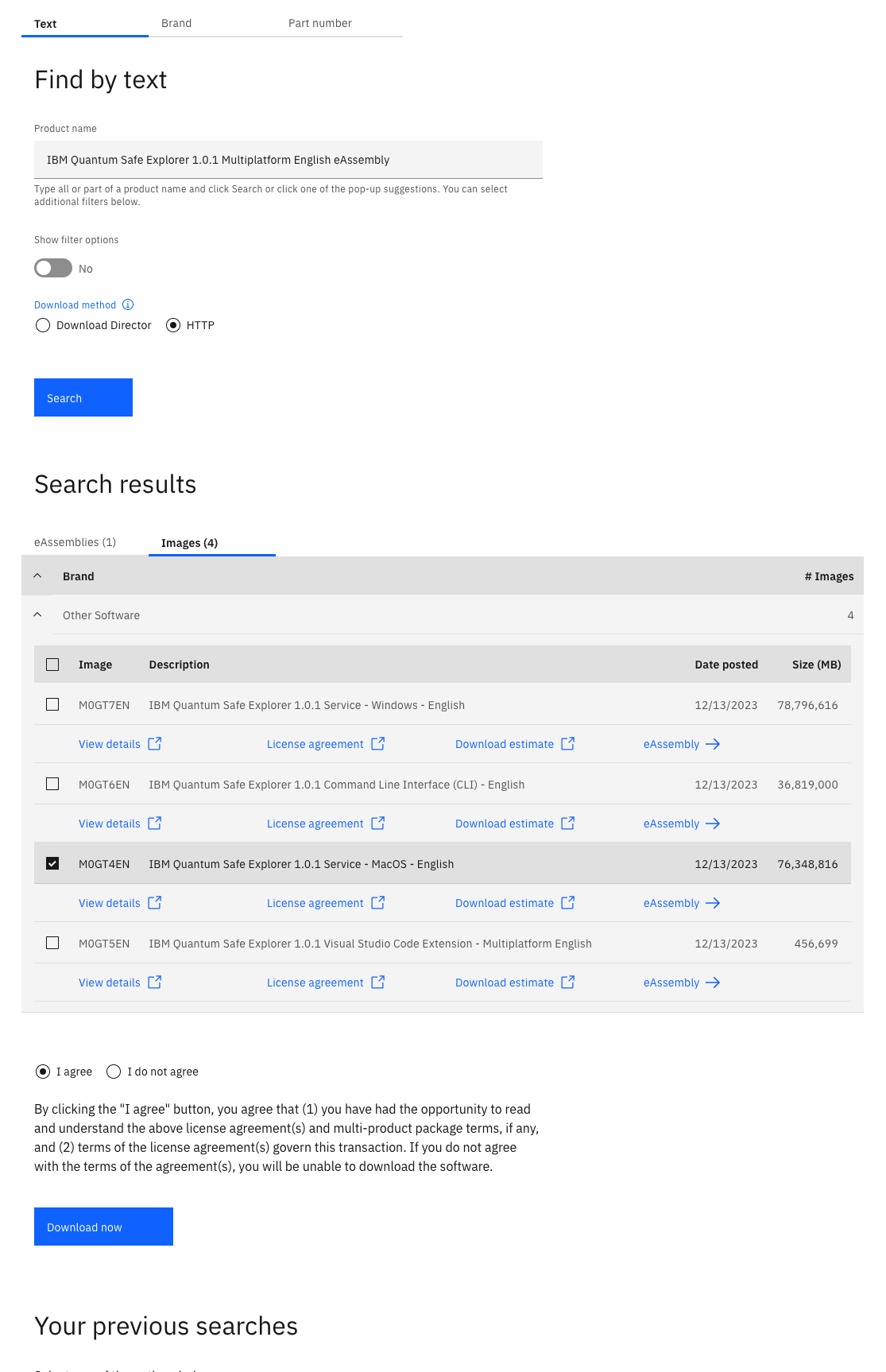Toggle the Show filter options switch
Screen dimensions: 886x1372
[x=53, y=269]
